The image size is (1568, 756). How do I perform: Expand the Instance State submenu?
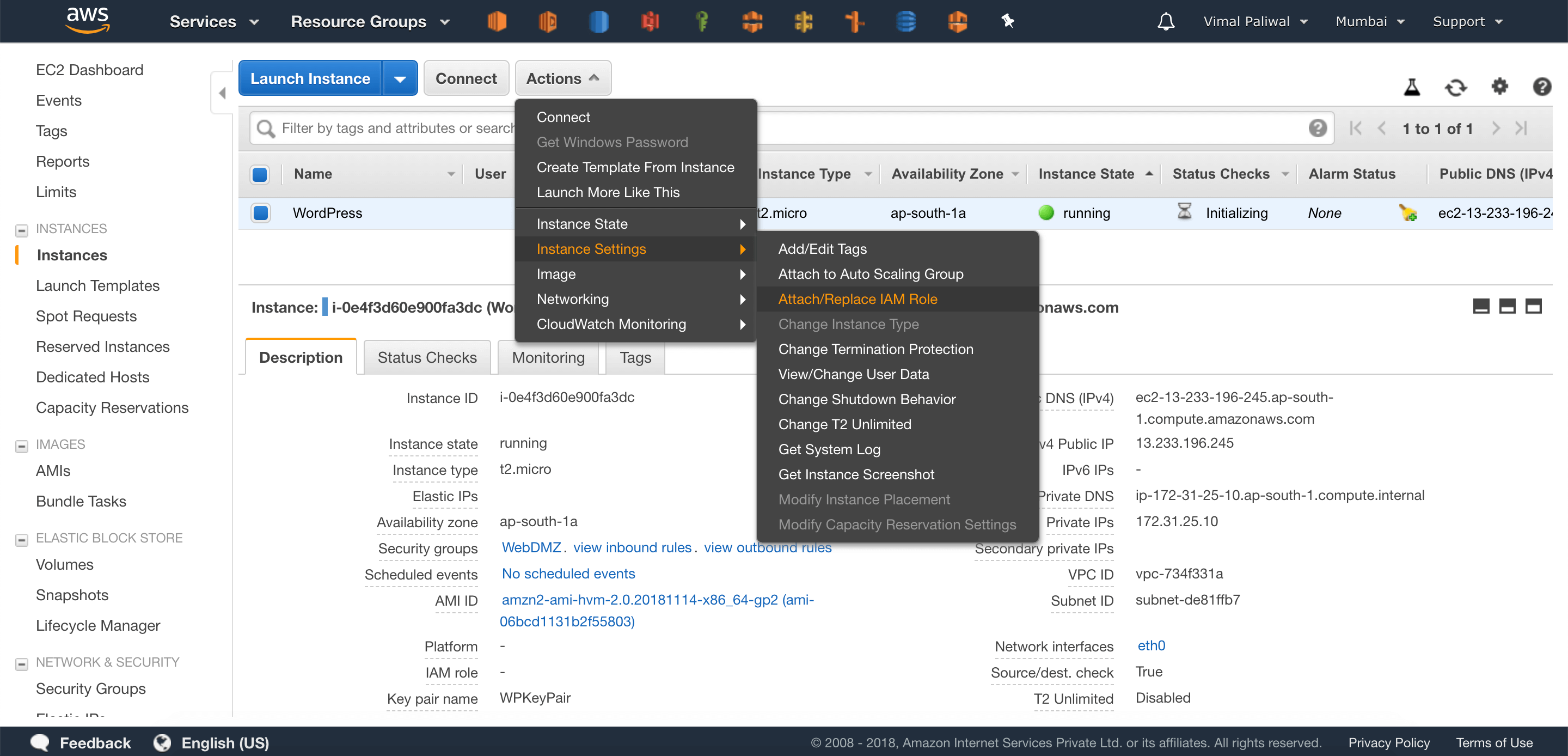coord(635,223)
